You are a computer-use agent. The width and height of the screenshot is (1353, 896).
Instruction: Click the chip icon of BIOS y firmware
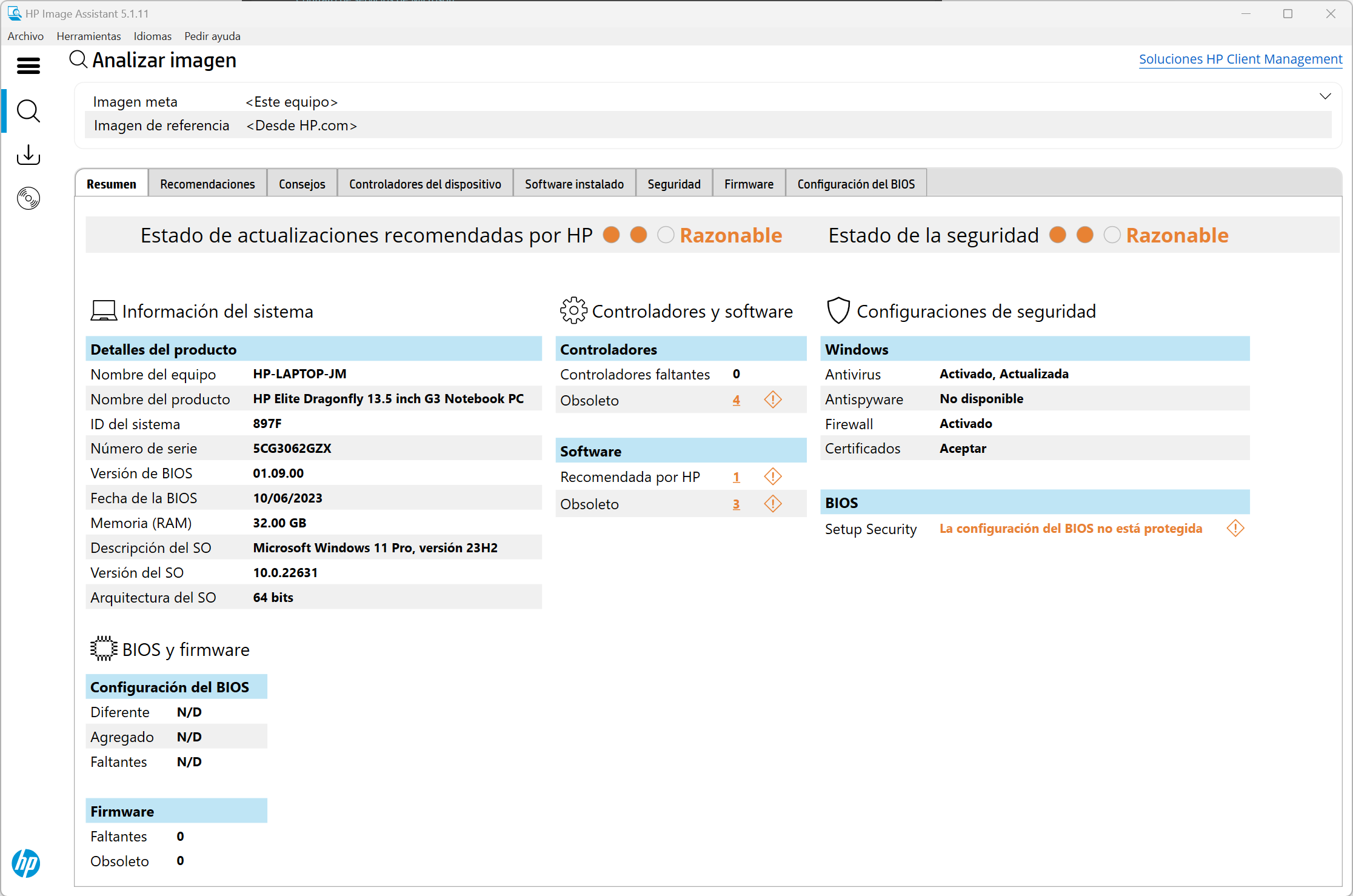point(104,649)
